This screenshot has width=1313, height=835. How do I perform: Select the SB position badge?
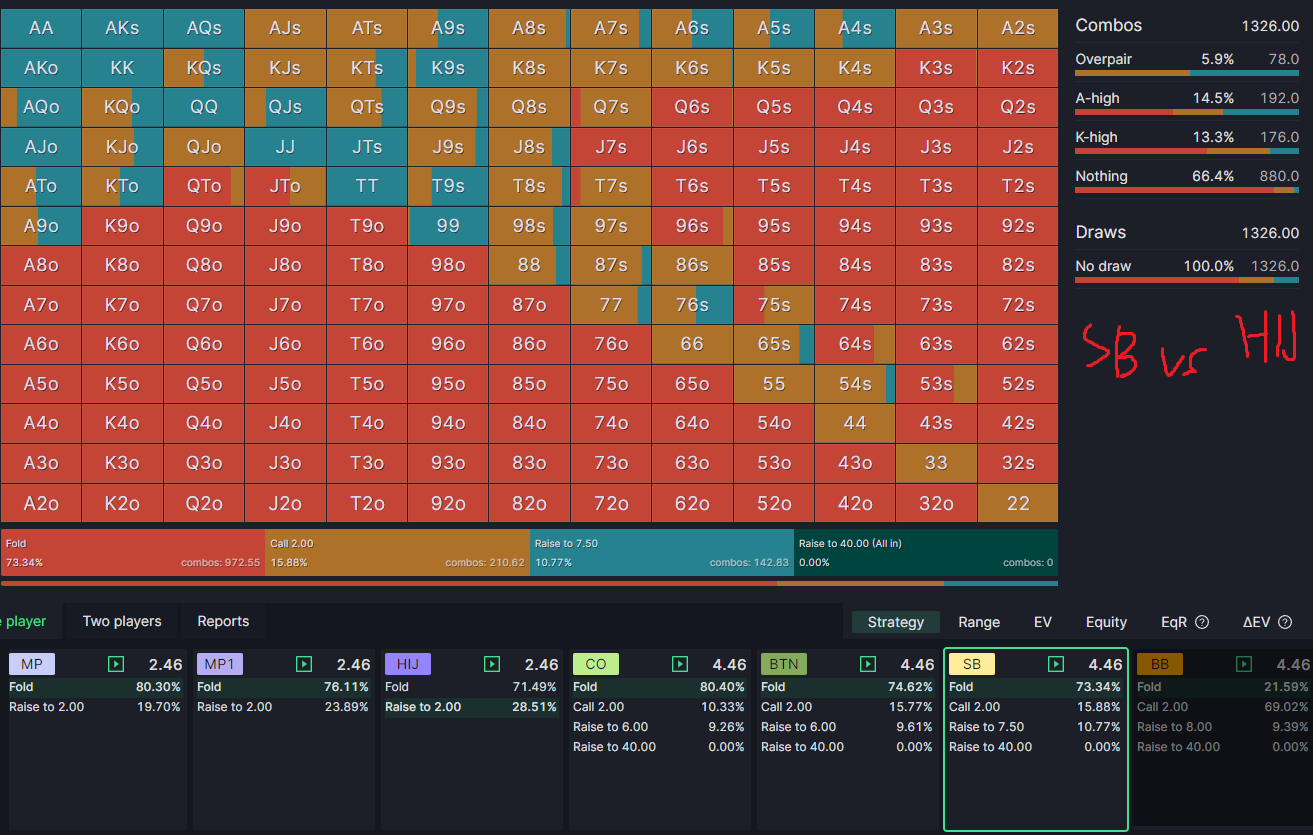tap(972, 664)
